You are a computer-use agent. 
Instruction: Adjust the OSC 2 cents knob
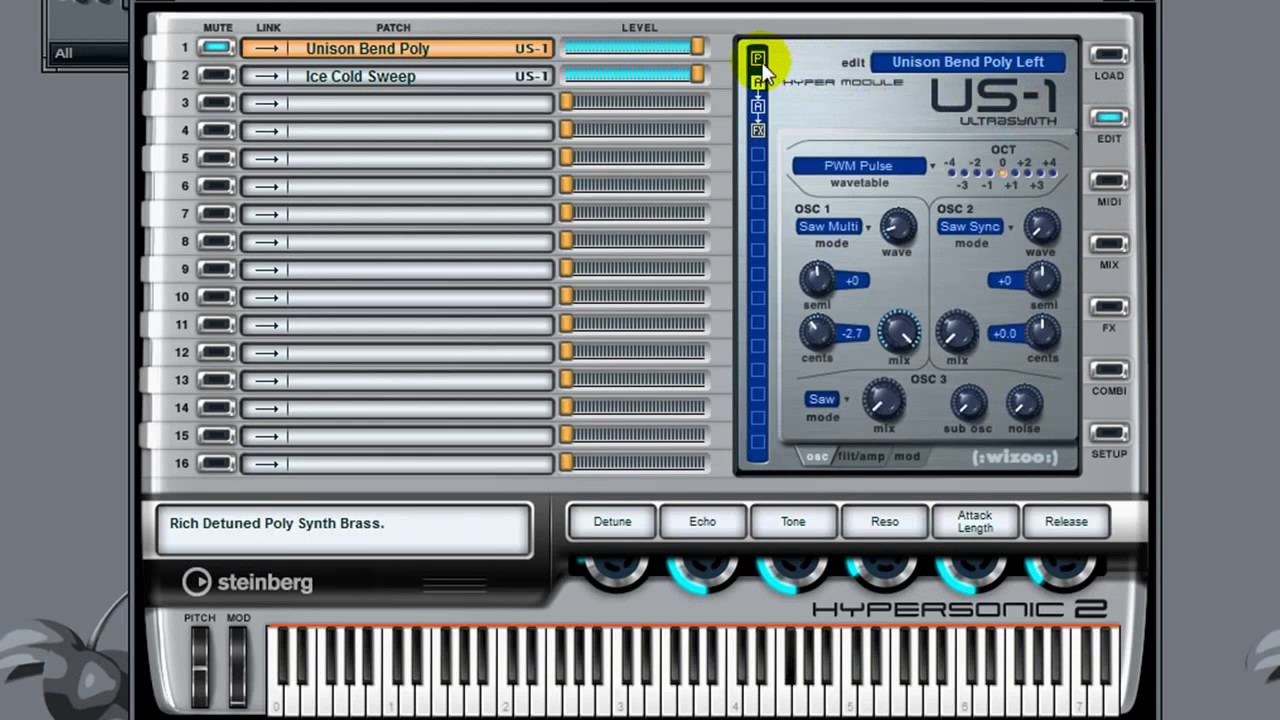pyautogui.click(x=1042, y=332)
